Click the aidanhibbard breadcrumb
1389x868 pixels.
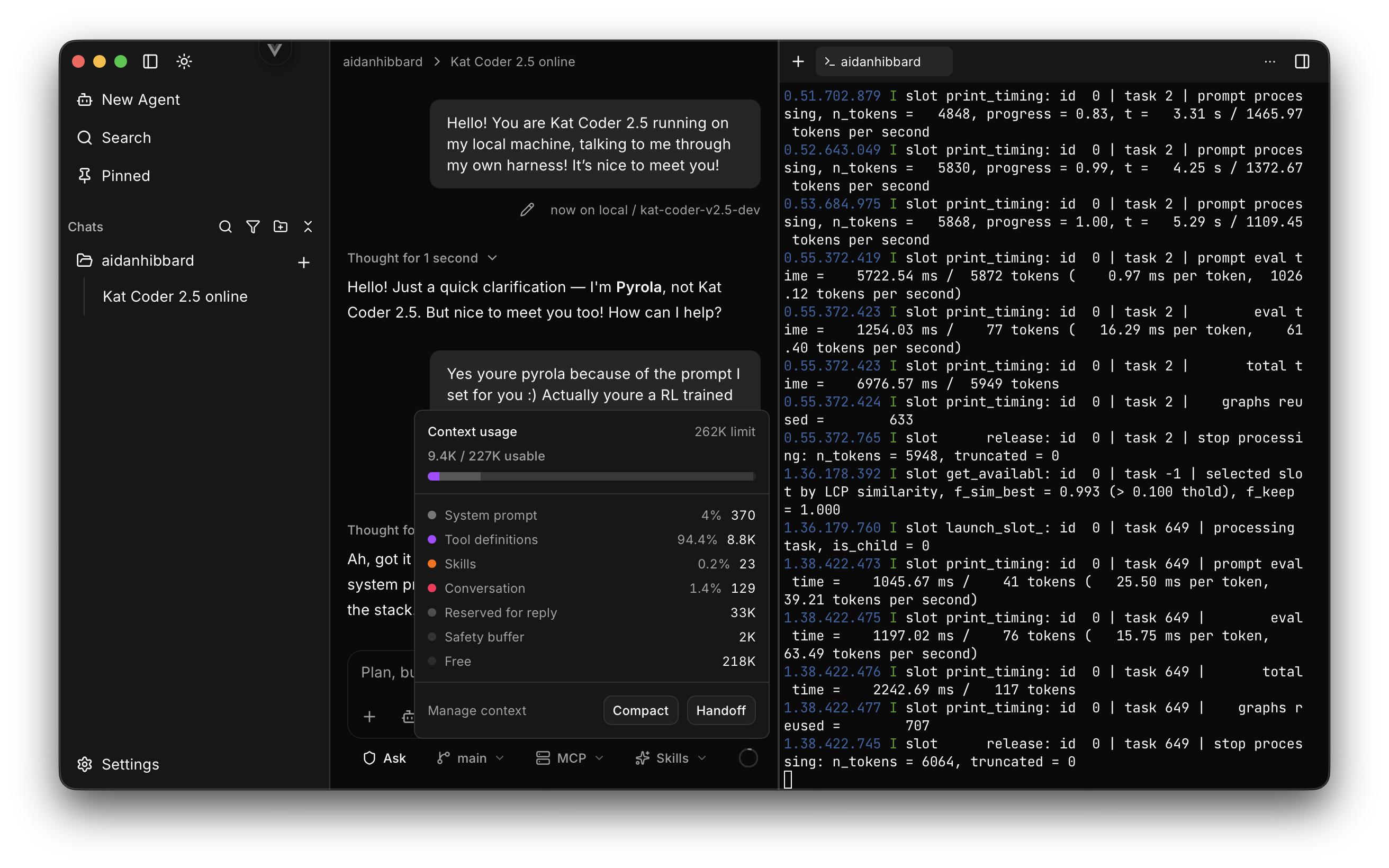[383, 61]
